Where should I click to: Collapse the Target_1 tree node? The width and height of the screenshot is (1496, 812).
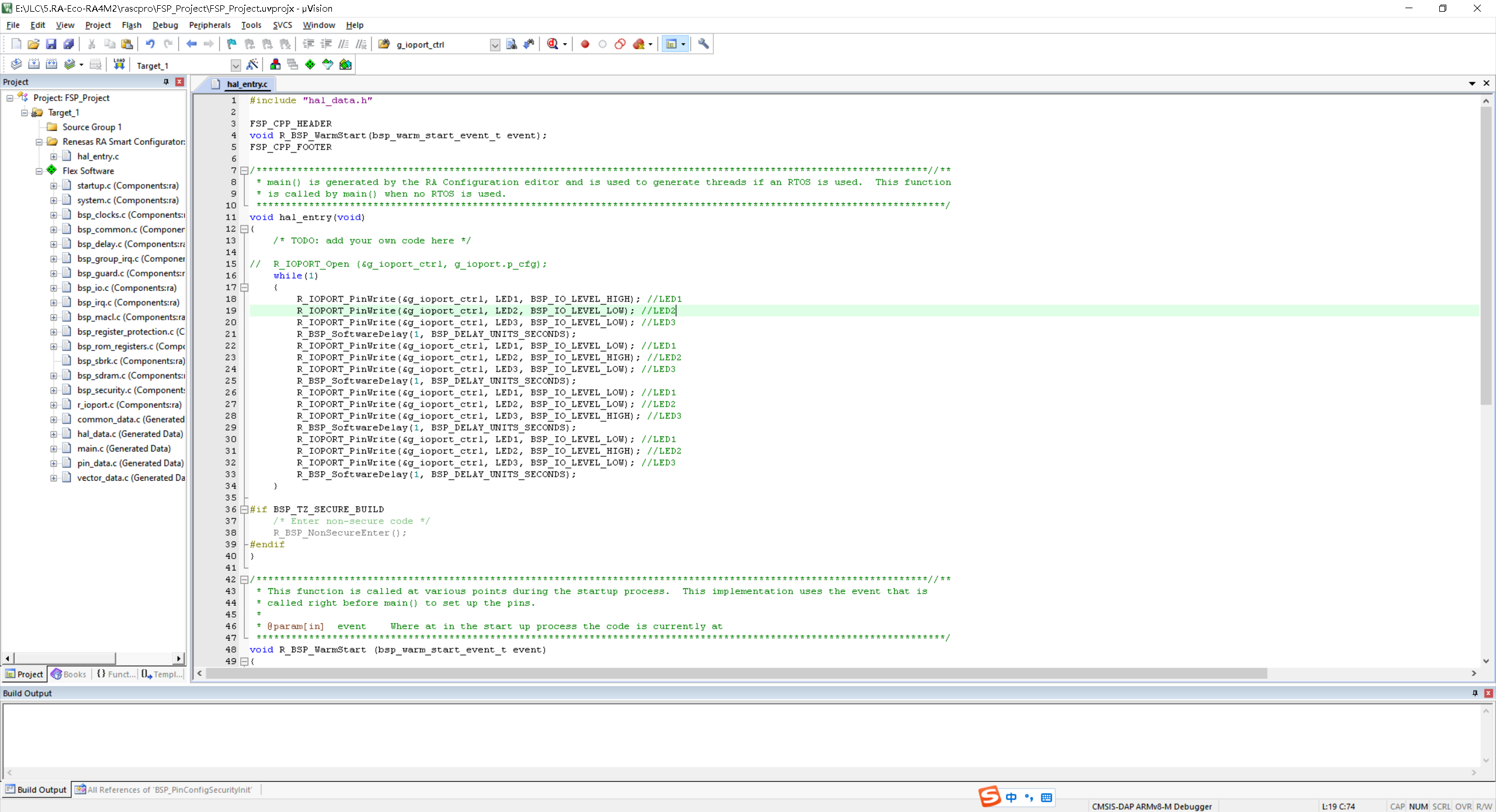pos(25,113)
